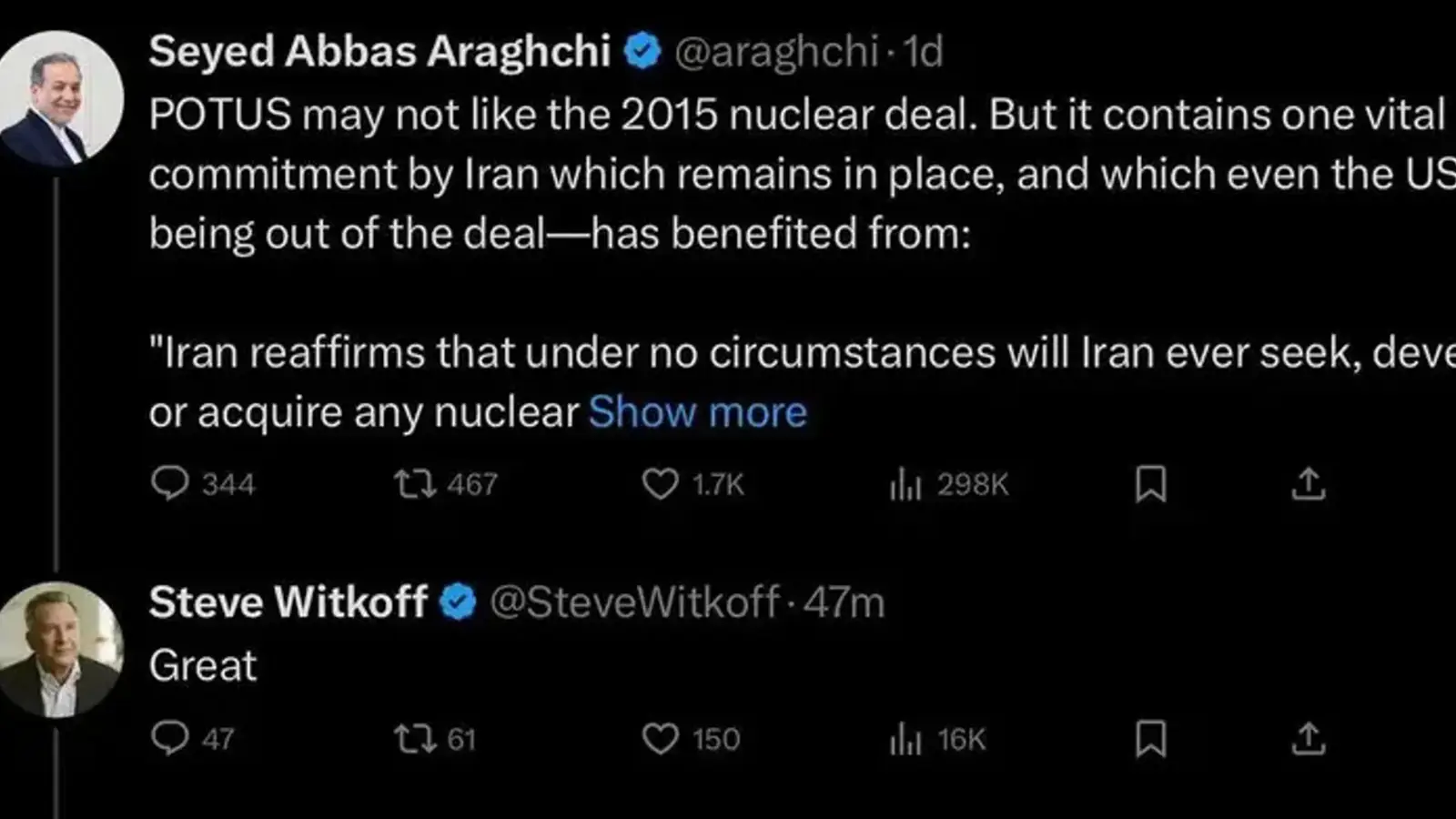Open the 47m timestamp on Witkoff's reply
Viewport: 1456px width, 819px height.
844,602
